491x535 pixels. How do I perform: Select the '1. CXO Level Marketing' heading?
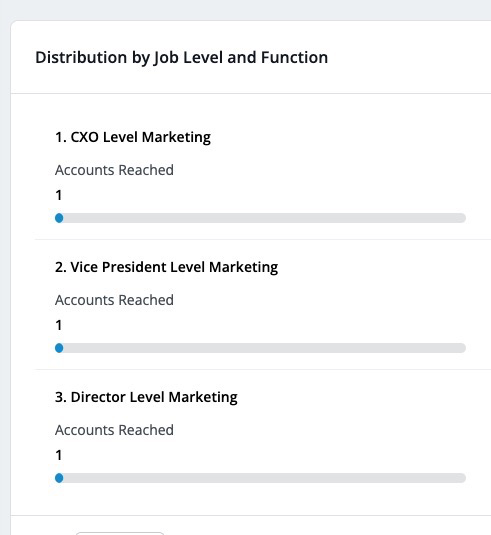pos(133,137)
